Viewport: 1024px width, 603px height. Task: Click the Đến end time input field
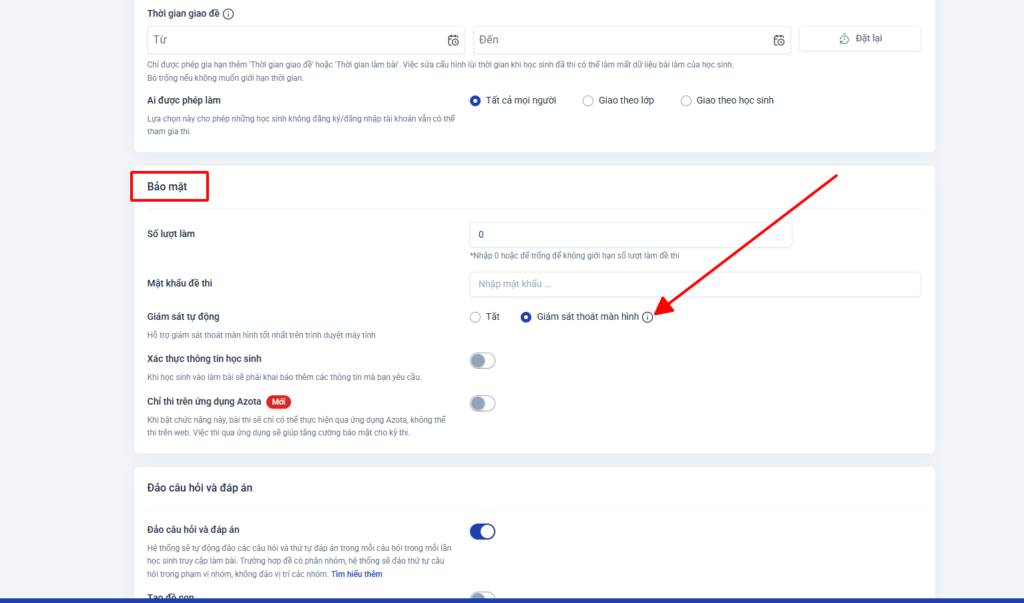(632, 40)
